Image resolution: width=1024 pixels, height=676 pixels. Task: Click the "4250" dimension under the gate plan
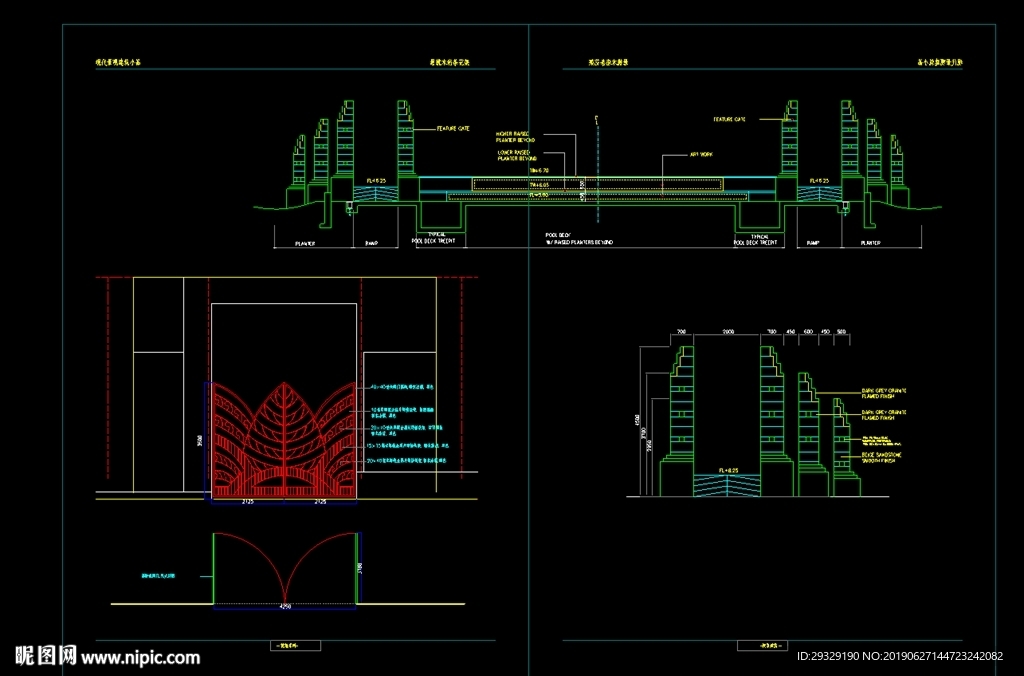pos(285,607)
